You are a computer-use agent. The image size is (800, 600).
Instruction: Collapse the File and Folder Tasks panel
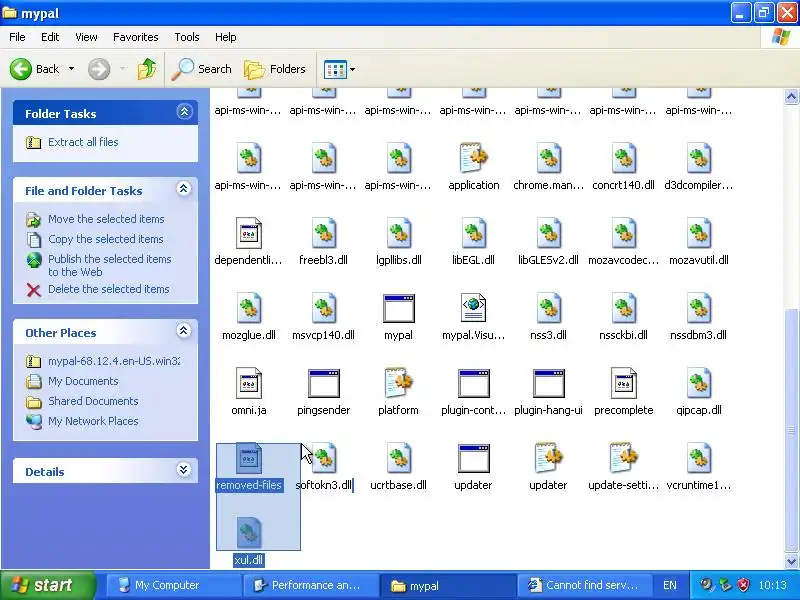(x=184, y=189)
